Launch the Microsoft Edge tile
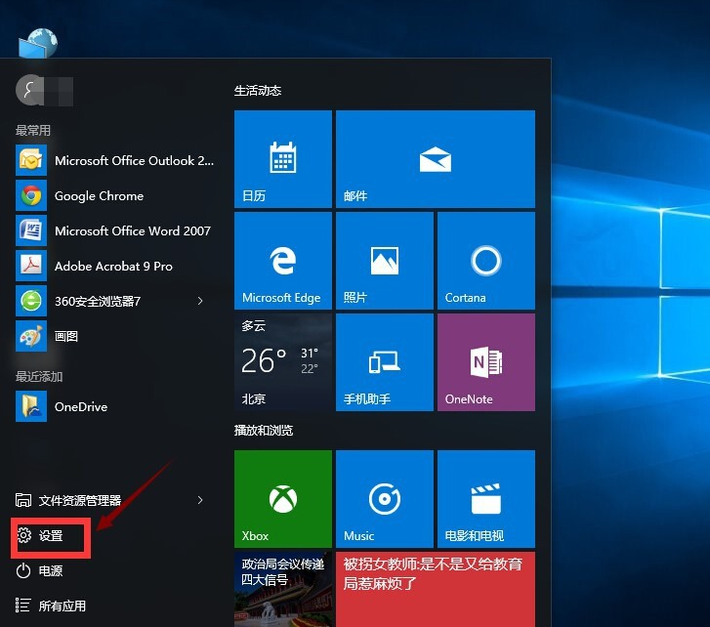The height and width of the screenshot is (627, 710). [x=282, y=260]
